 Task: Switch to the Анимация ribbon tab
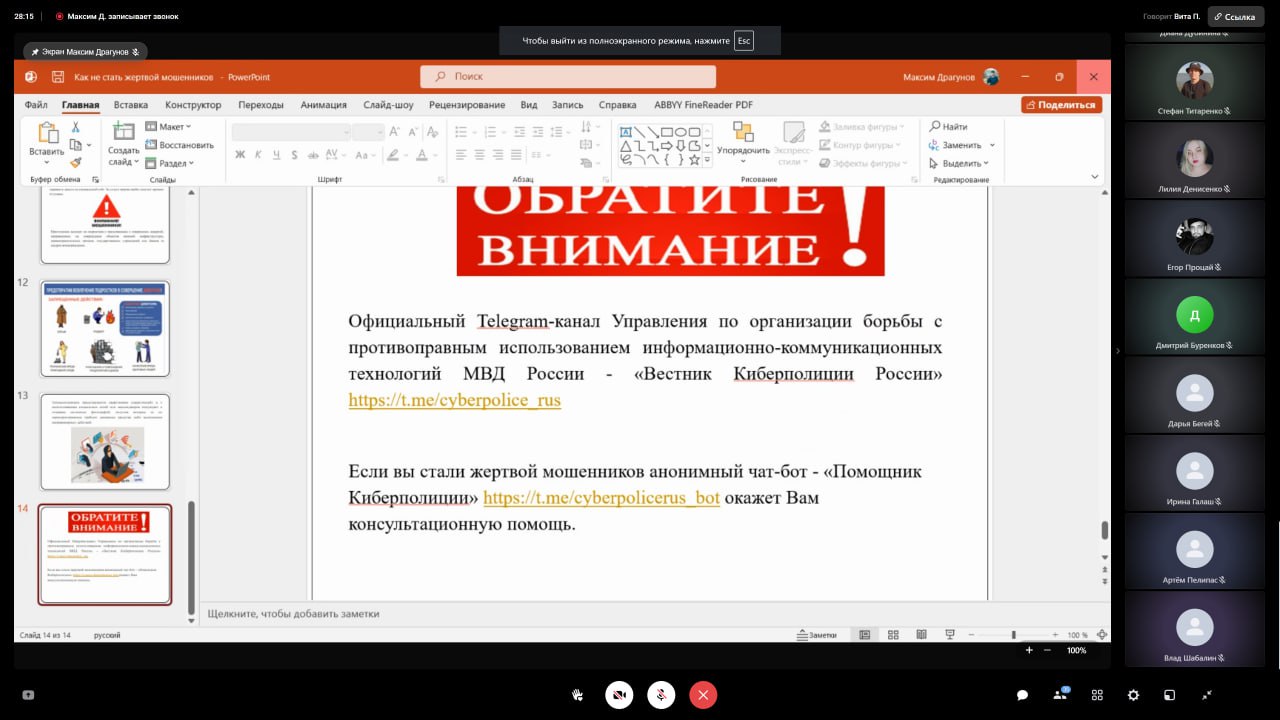[x=323, y=105]
